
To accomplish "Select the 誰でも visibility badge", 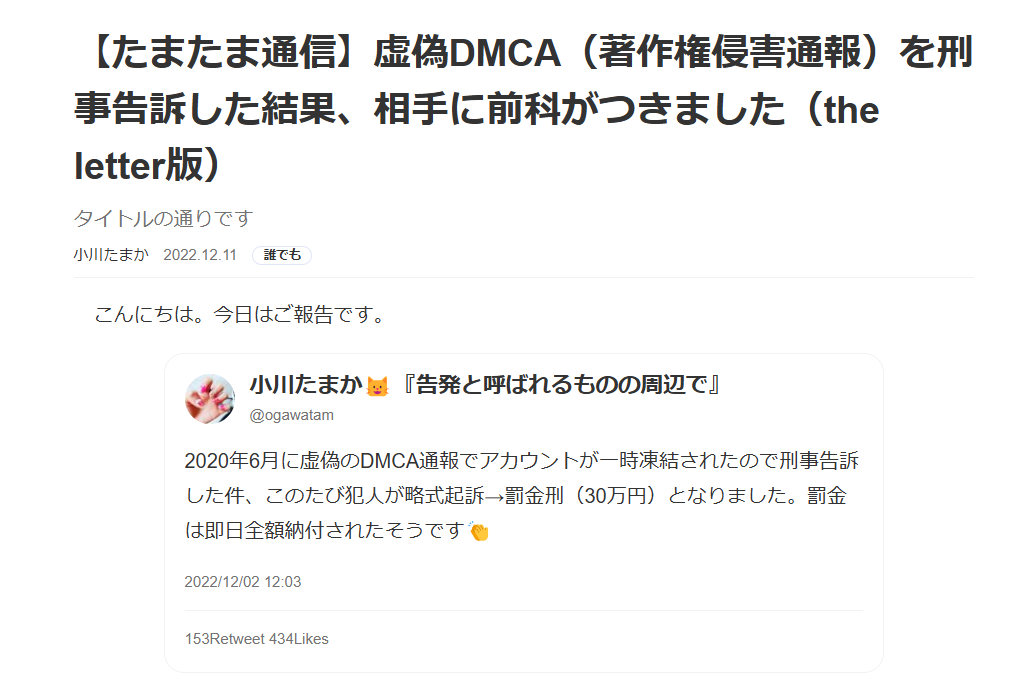I will point(282,255).
